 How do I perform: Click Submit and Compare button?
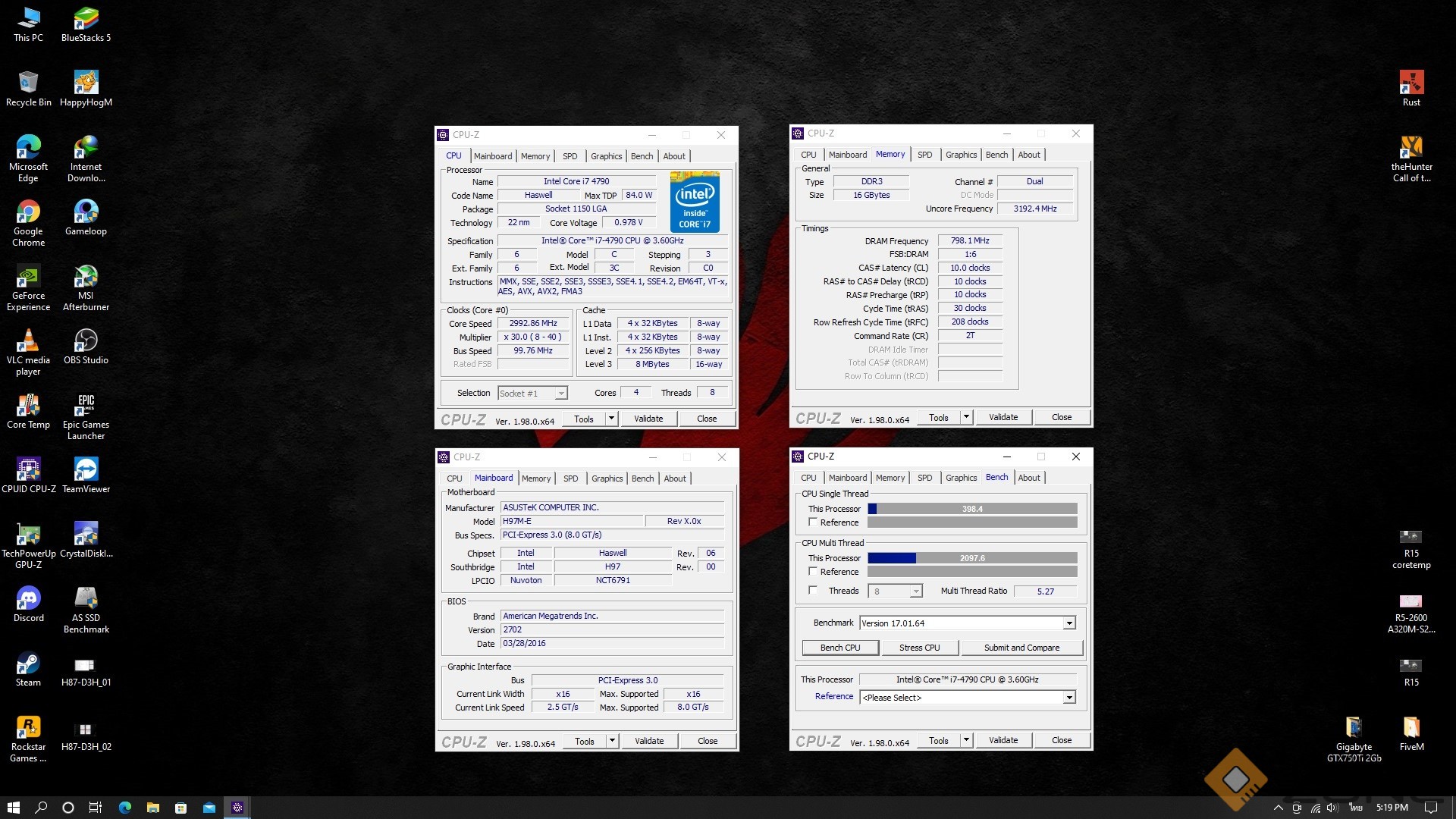pos(1021,648)
